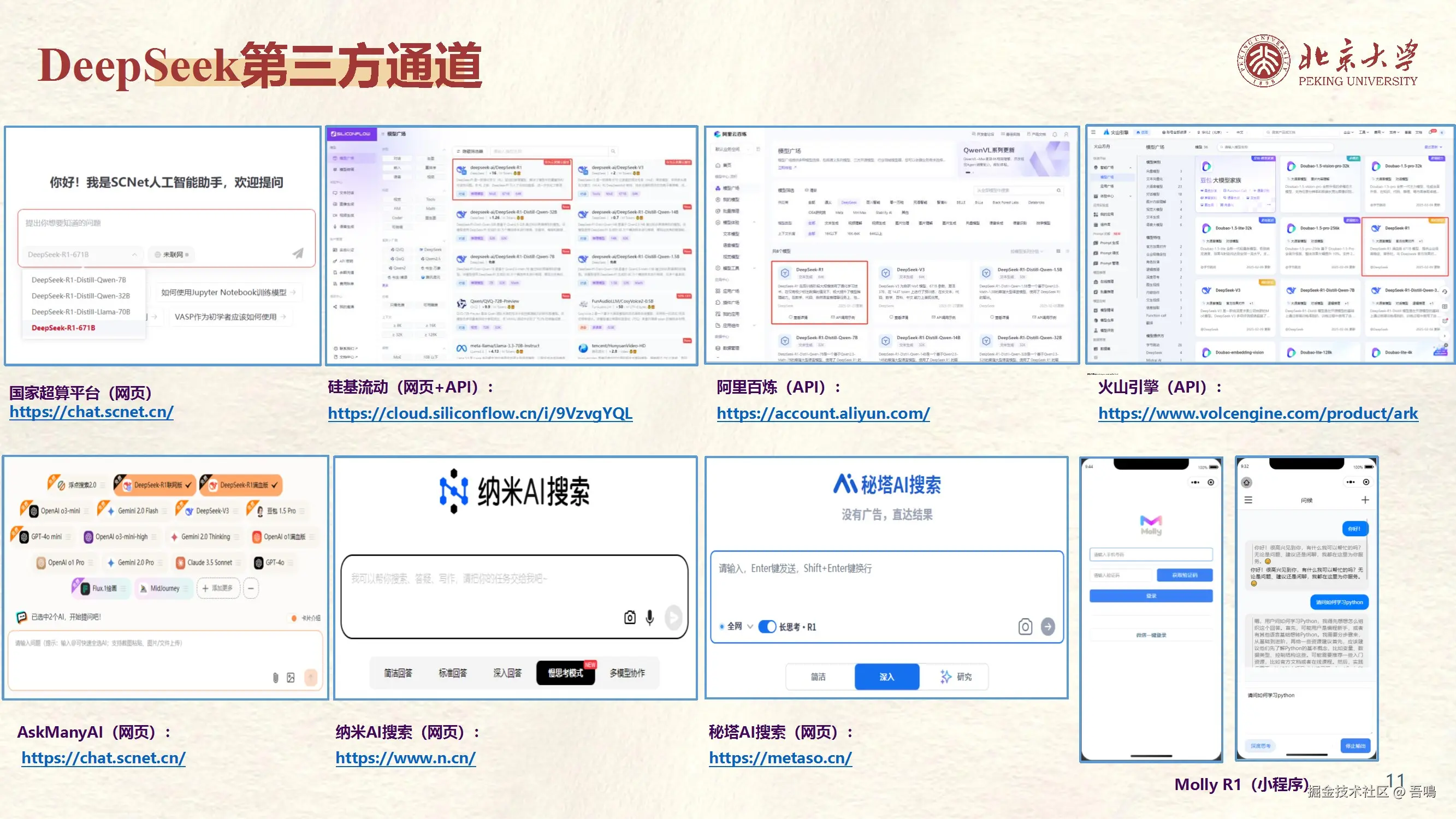Click the home icon in Molly chat screen
Viewport: 1456px width, 819px height.
[x=1246, y=482]
